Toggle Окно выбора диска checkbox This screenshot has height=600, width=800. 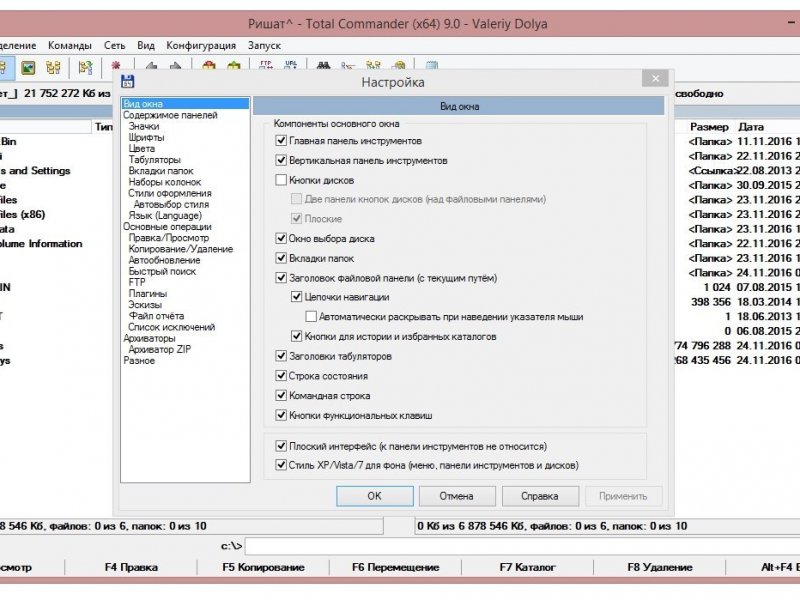[x=281, y=238]
